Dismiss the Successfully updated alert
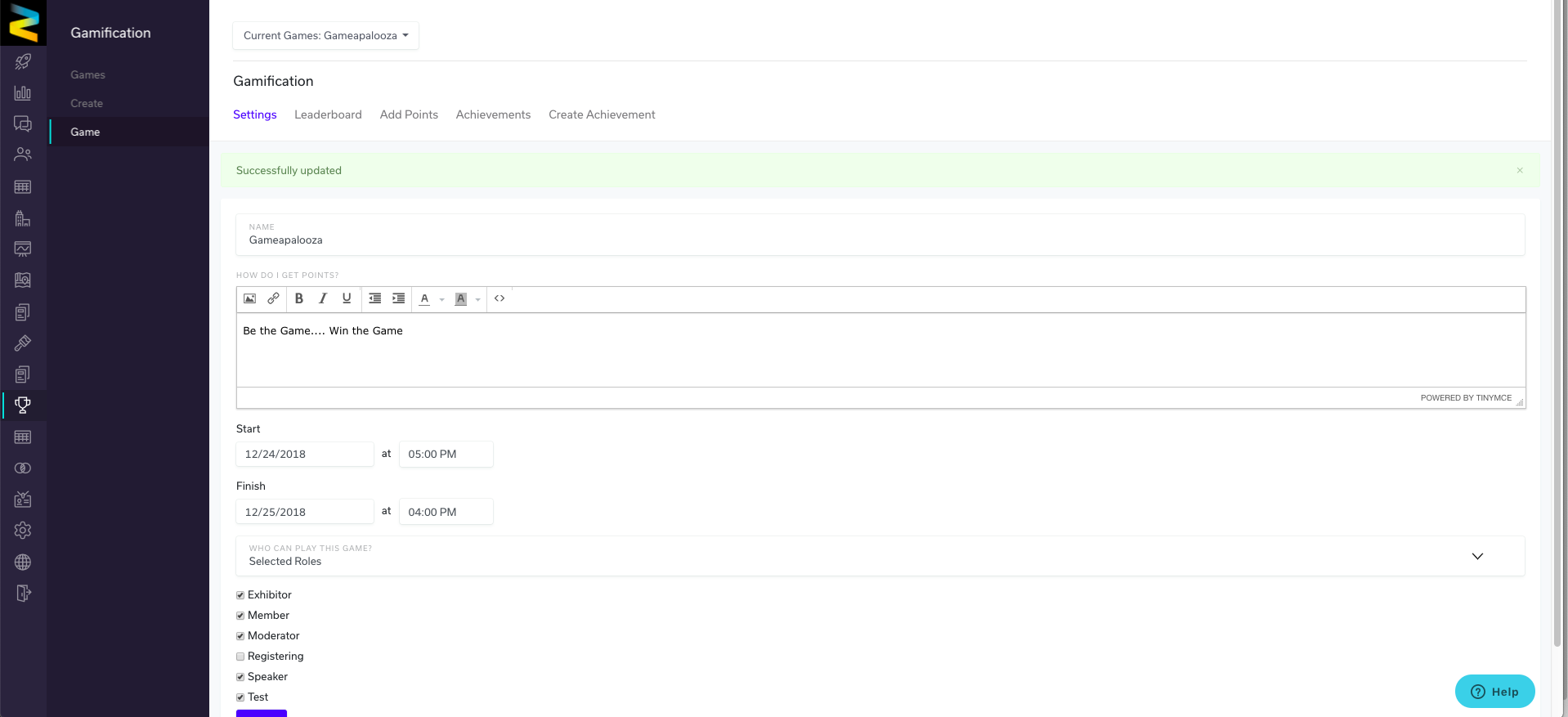Image resolution: width=1568 pixels, height=717 pixels. coord(1520,170)
